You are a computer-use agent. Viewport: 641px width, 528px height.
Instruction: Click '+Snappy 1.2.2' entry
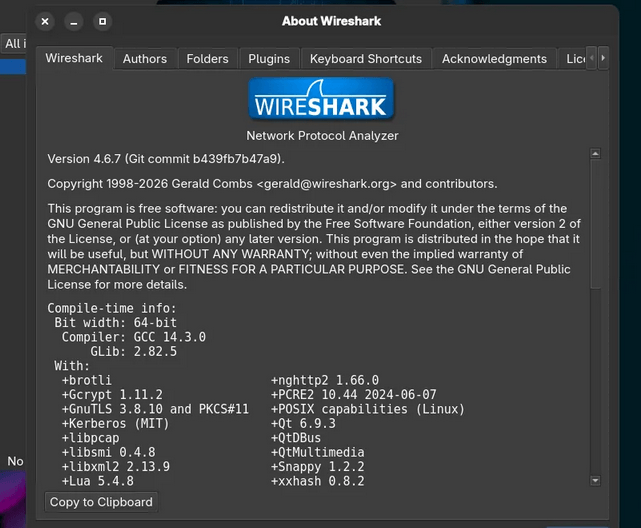318,467
